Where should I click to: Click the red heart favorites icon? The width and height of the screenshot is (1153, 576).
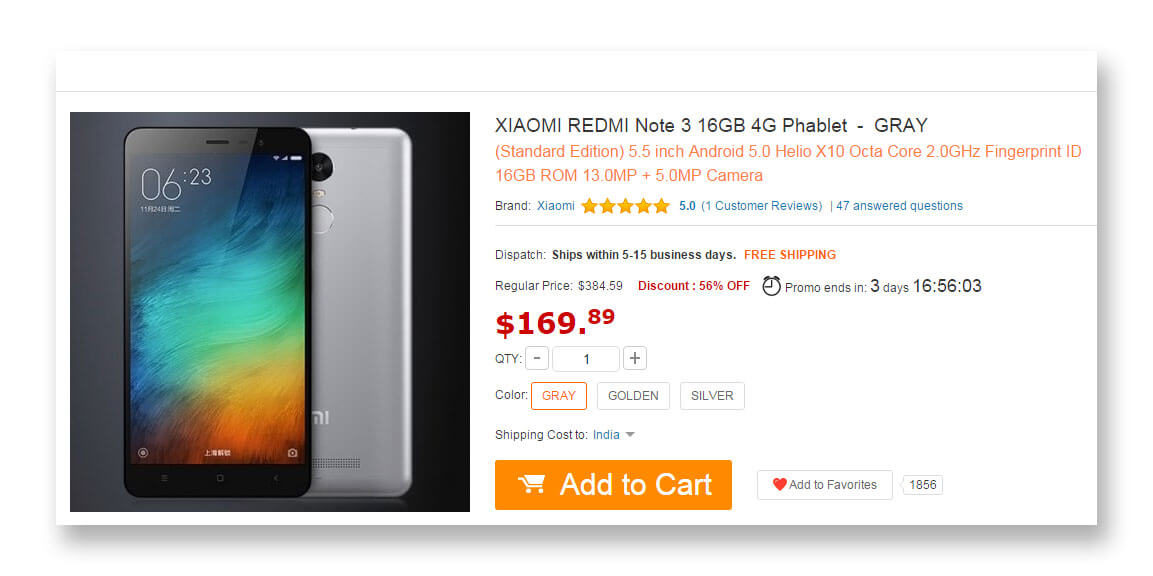779,485
